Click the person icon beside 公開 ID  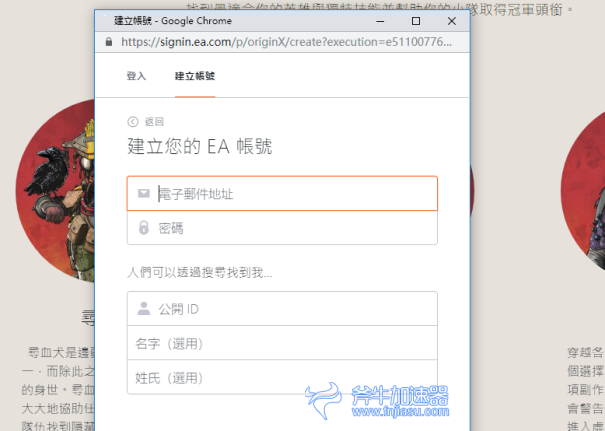click(144, 308)
